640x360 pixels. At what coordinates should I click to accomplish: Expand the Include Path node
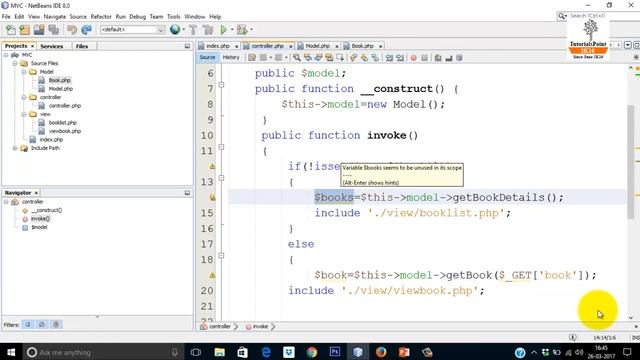tap(15, 148)
